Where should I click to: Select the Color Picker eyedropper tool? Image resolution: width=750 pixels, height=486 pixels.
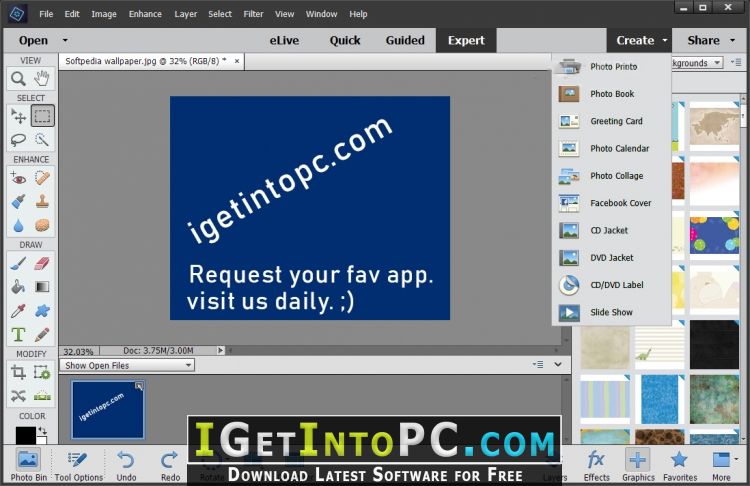coord(19,311)
